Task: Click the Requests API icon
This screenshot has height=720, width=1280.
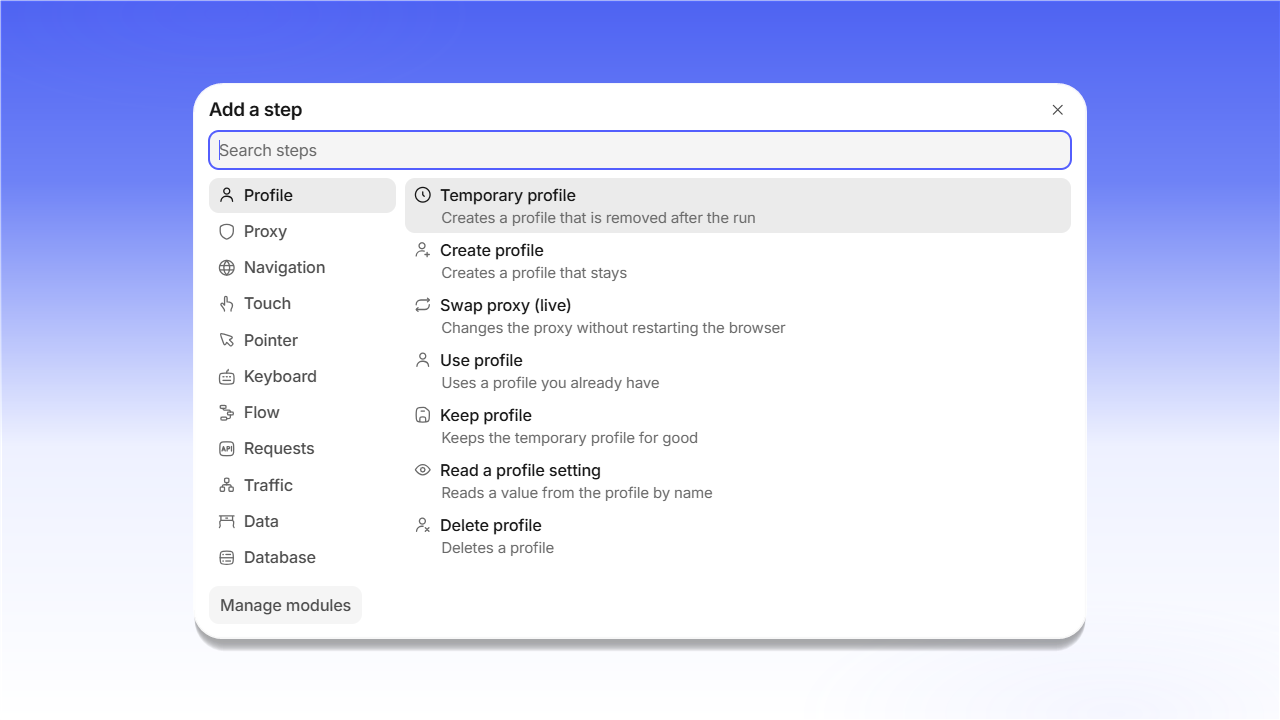Action: coord(226,449)
